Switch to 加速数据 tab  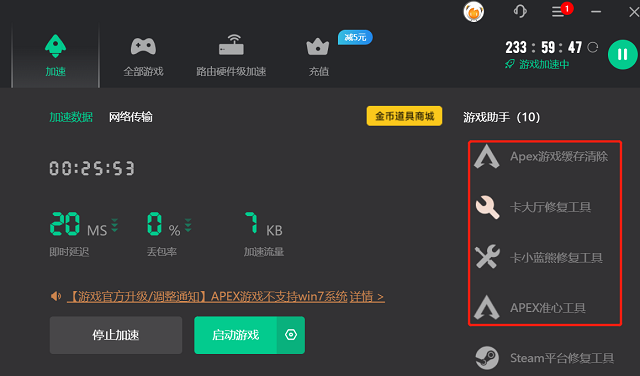71,117
